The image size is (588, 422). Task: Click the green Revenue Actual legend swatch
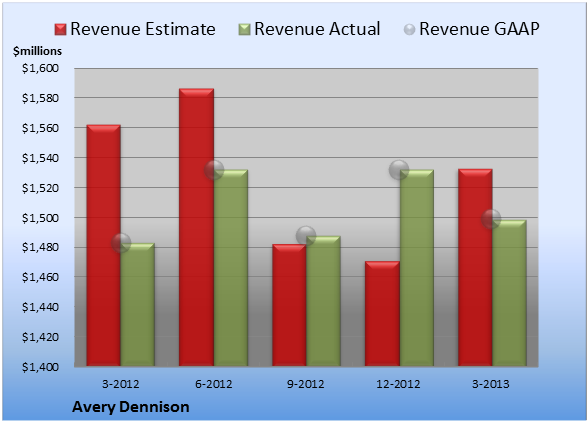click(x=244, y=30)
